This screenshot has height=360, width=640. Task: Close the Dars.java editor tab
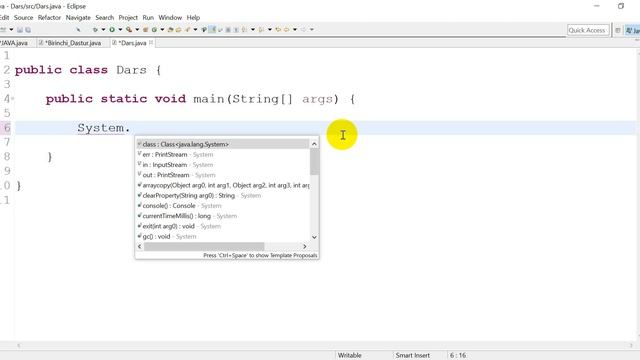click(151, 42)
